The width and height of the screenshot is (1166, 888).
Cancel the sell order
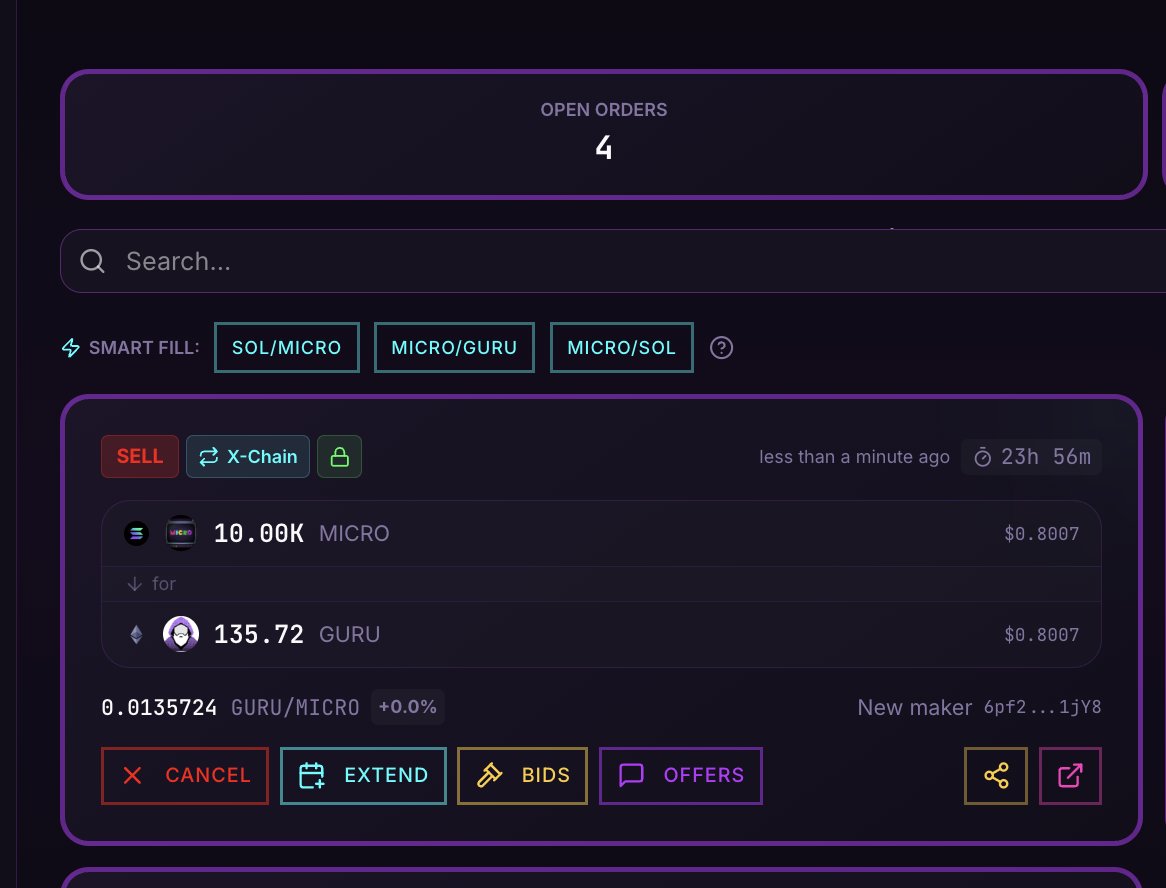tap(185, 776)
